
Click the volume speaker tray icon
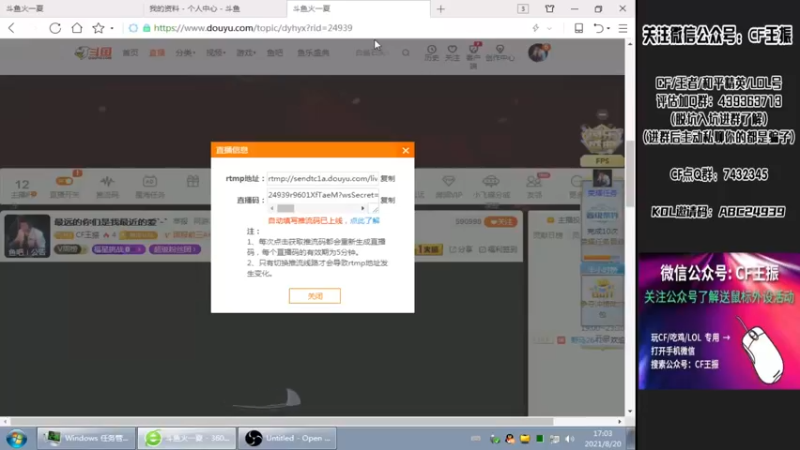click(570, 439)
